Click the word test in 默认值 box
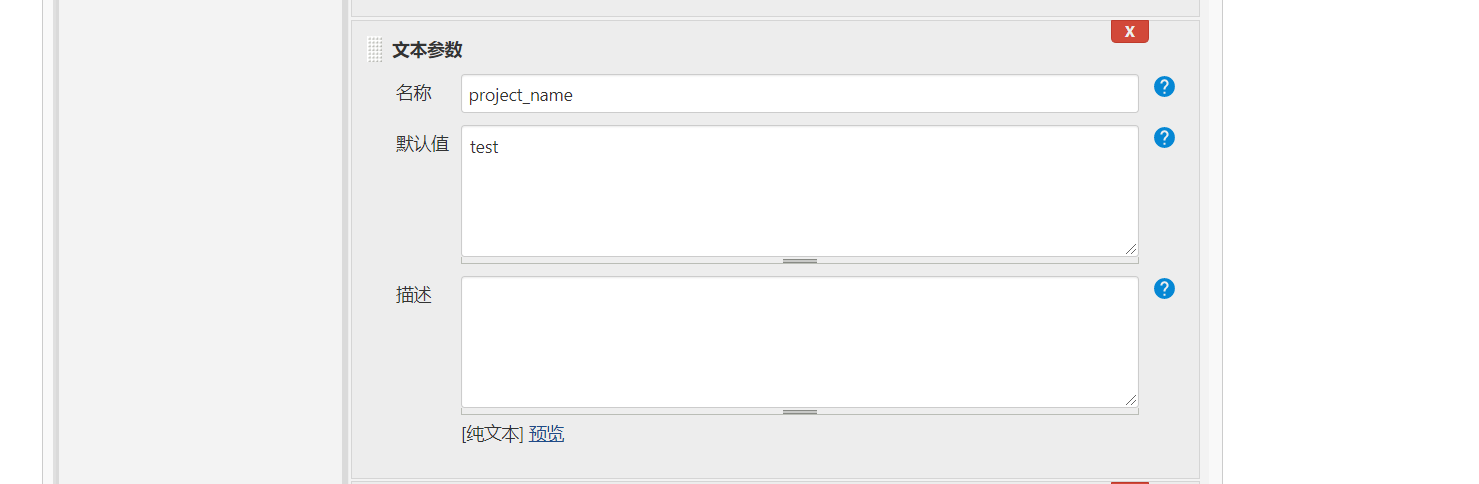The image size is (1479, 484). [x=484, y=147]
